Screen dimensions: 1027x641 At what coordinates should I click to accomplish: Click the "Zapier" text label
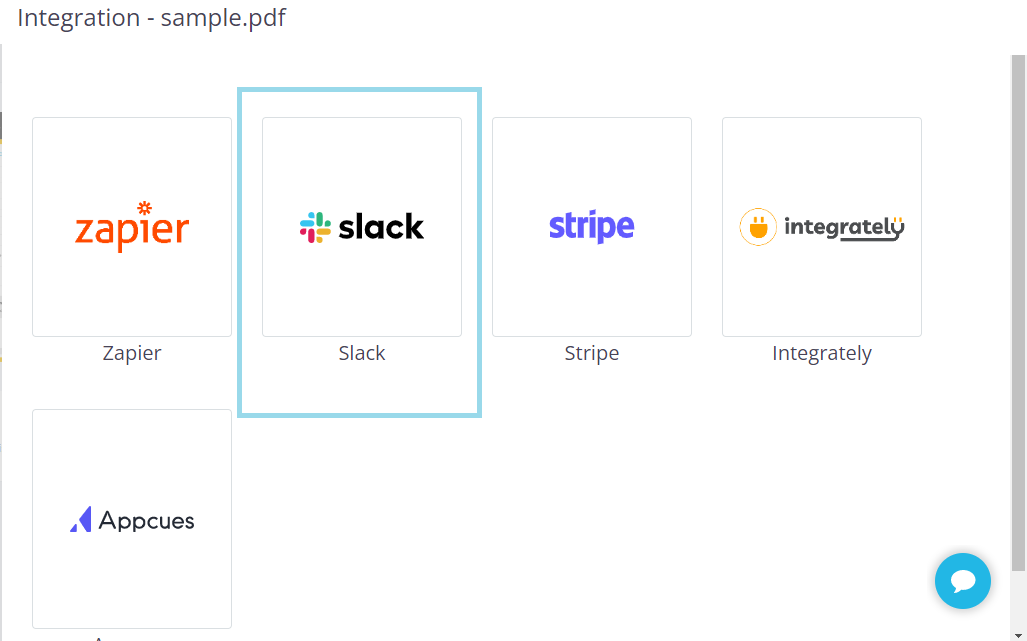[132, 353]
